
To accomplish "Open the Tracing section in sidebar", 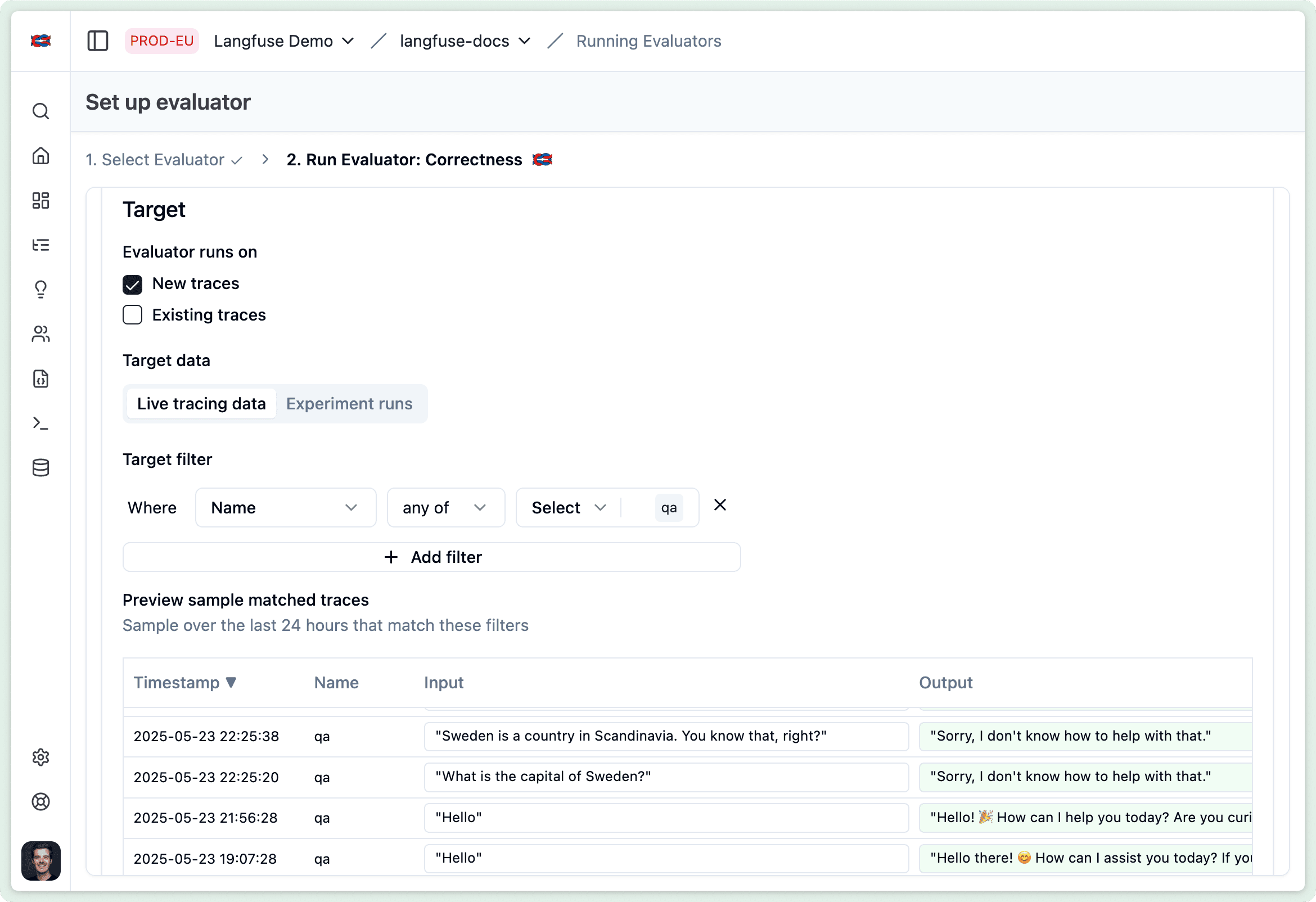I will point(40,245).
